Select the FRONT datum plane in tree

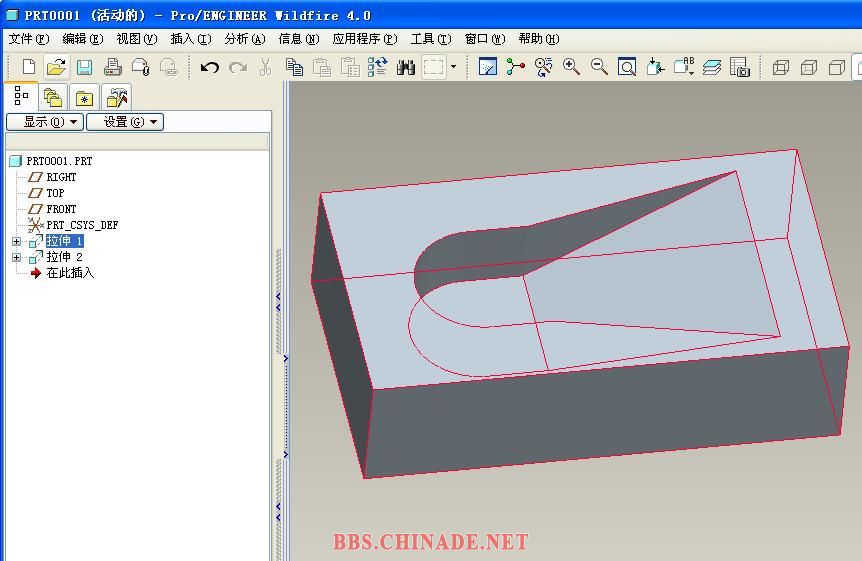[61, 209]
